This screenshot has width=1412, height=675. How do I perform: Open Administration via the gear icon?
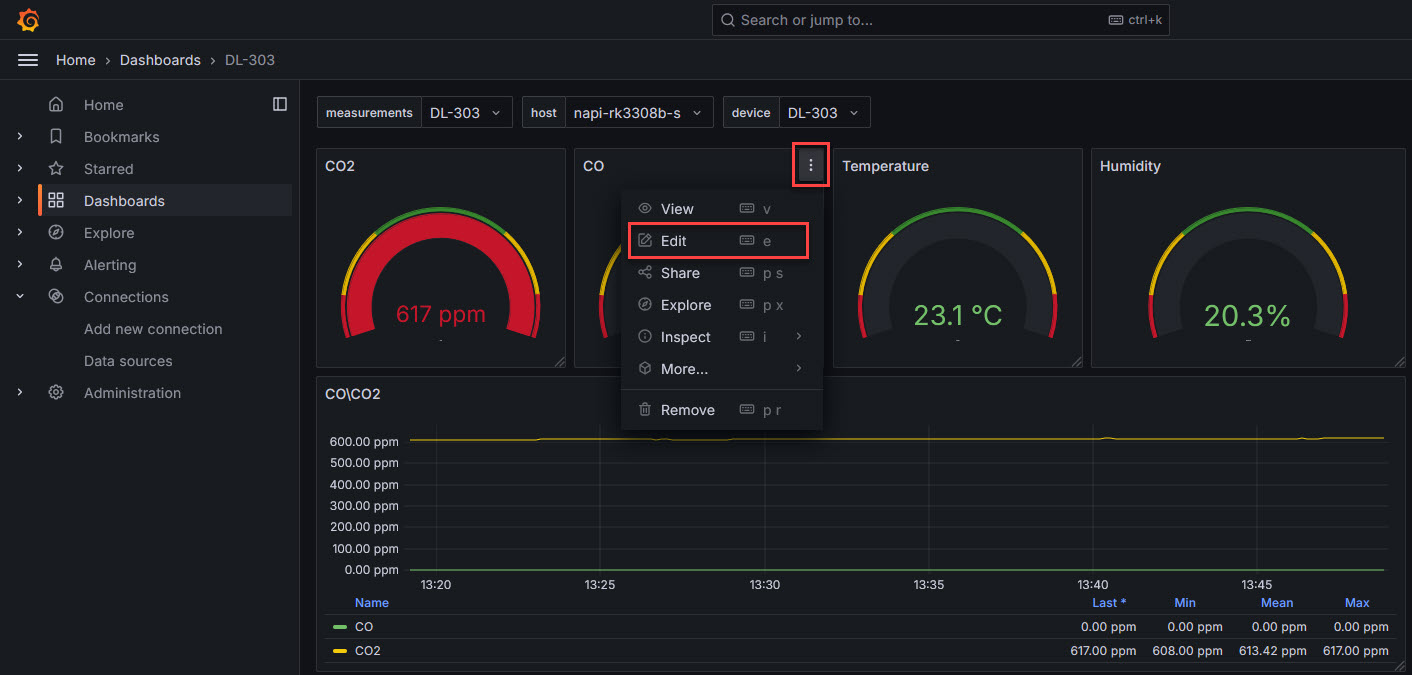56,392
